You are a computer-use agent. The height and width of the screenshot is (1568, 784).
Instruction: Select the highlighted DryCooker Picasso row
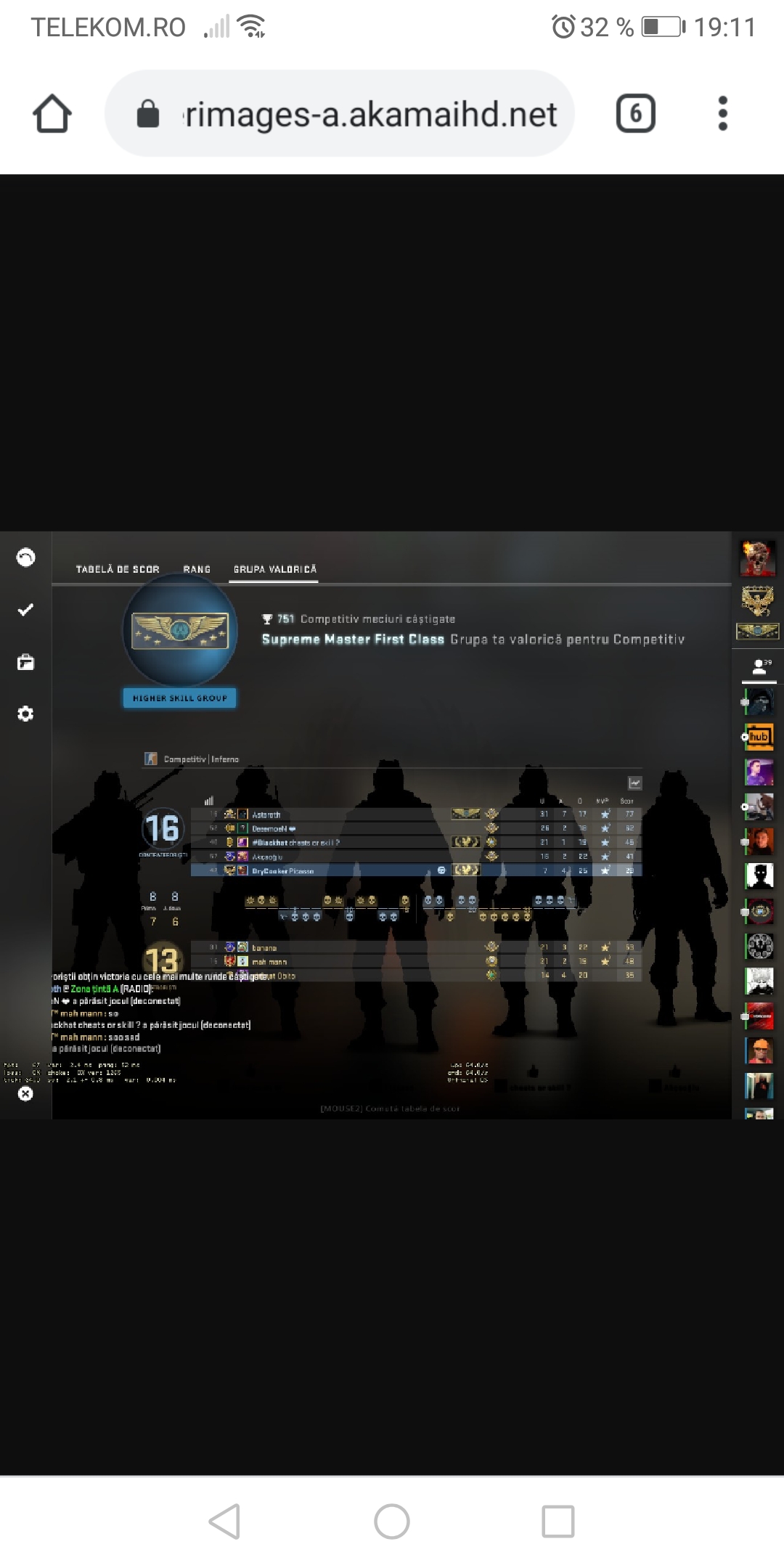tap(416, 870)
